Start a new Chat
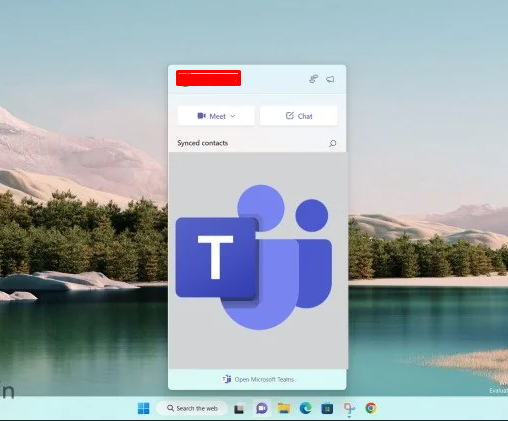This screenshot has height=421, width=508. pyautogui.click(x=299, y=116)
